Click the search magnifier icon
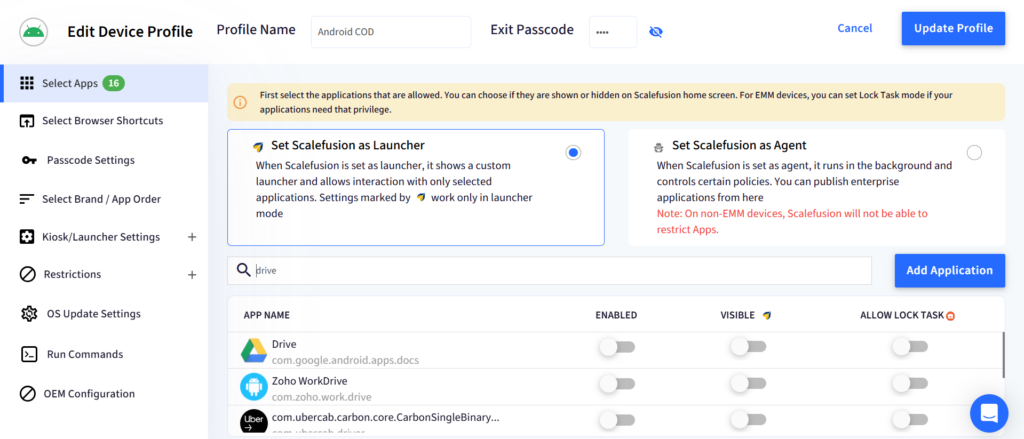 tap(243, 270)
